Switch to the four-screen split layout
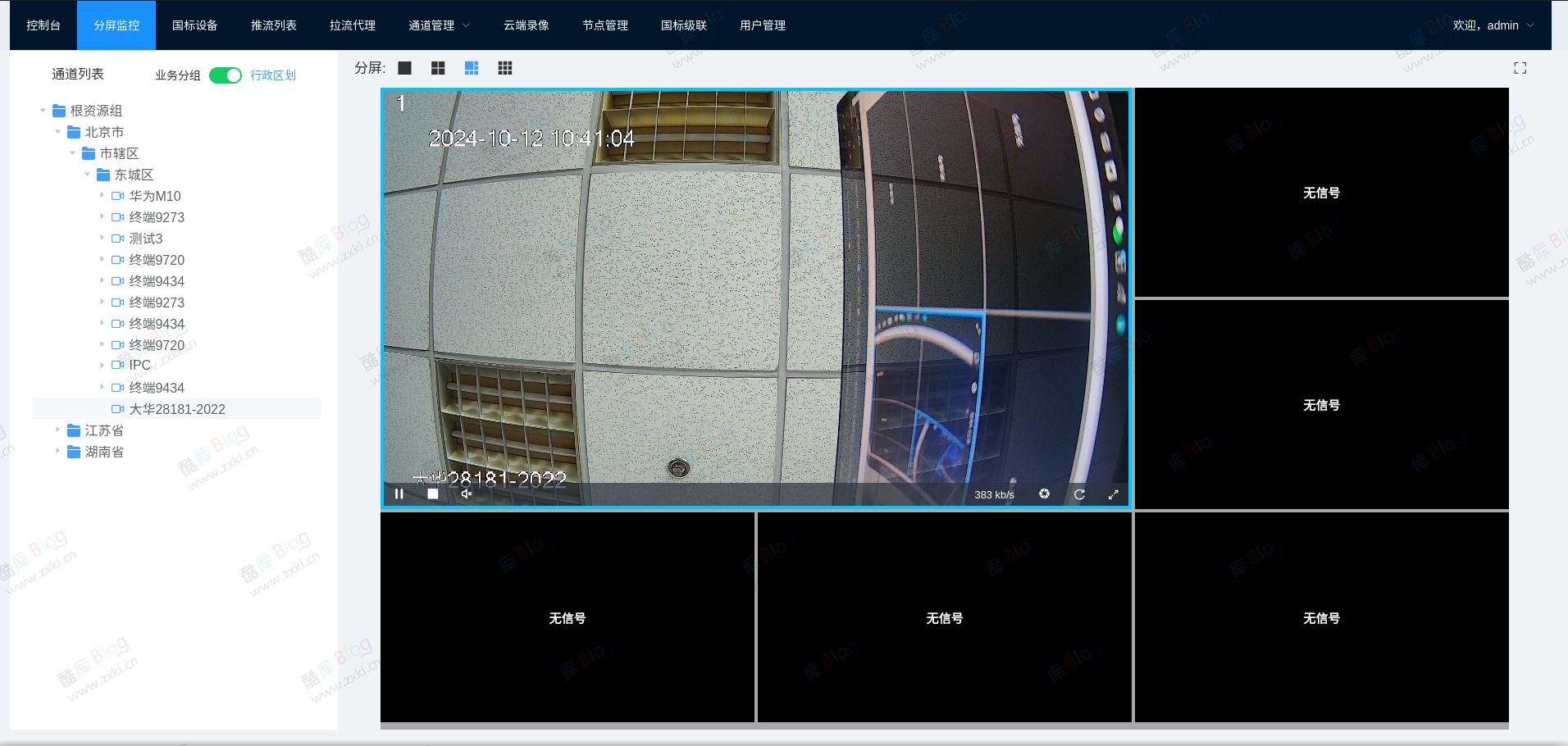1568x746 pixels. tap(439, 67)
